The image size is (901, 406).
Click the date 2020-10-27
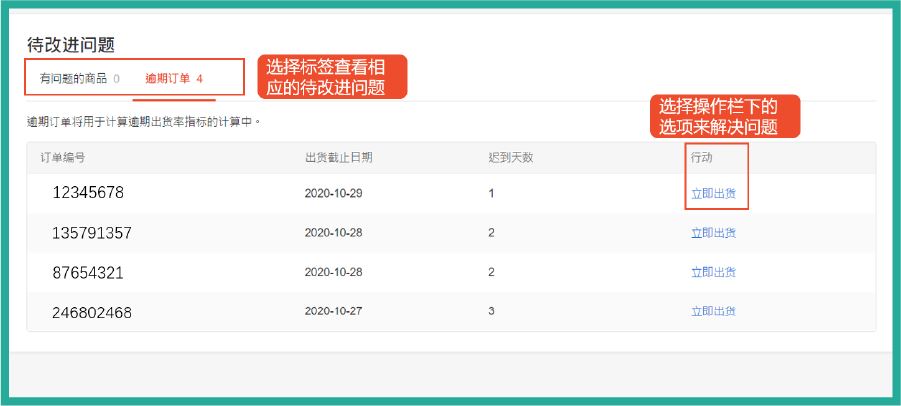[x=333, y=311]
